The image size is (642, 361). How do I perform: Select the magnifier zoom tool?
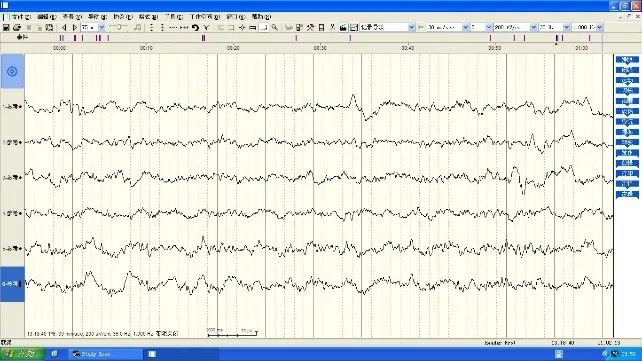(x=275, y=27)
